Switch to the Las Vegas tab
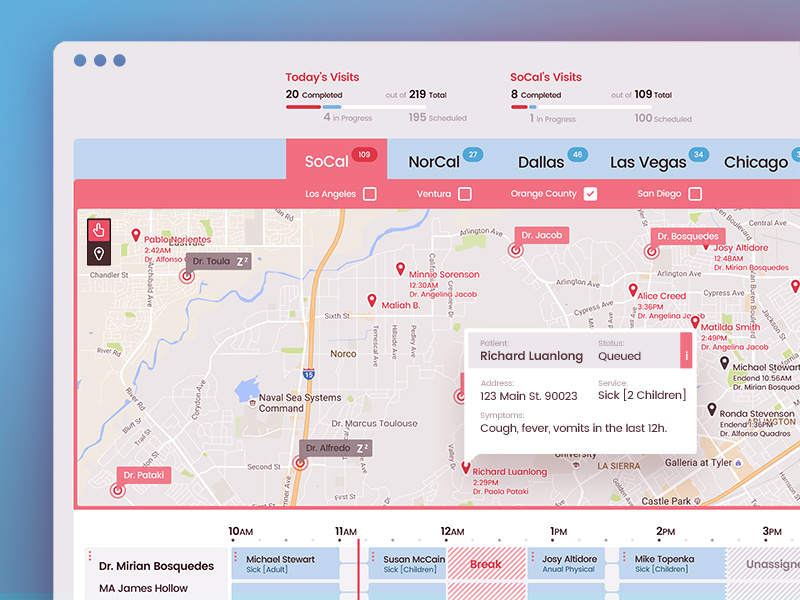Image resolution: width=800 pixels, height=600 pixels. (x=648, y=162)
